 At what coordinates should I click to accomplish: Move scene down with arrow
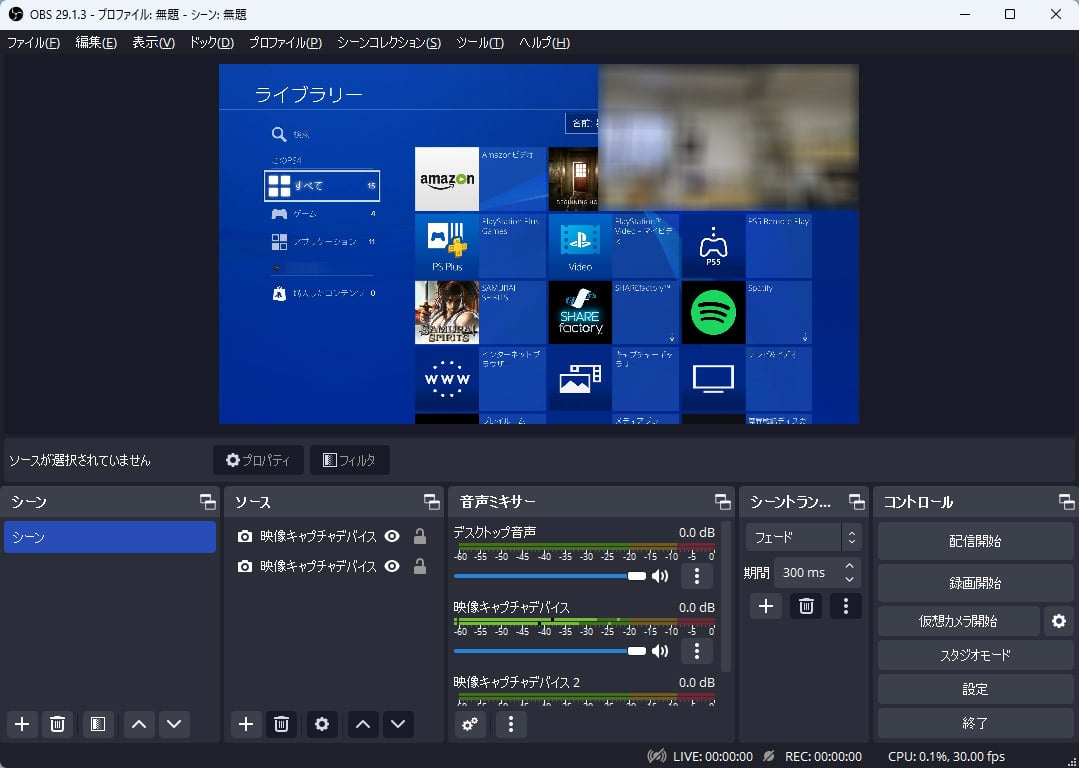pyautogui.click(x=174, y=724)
